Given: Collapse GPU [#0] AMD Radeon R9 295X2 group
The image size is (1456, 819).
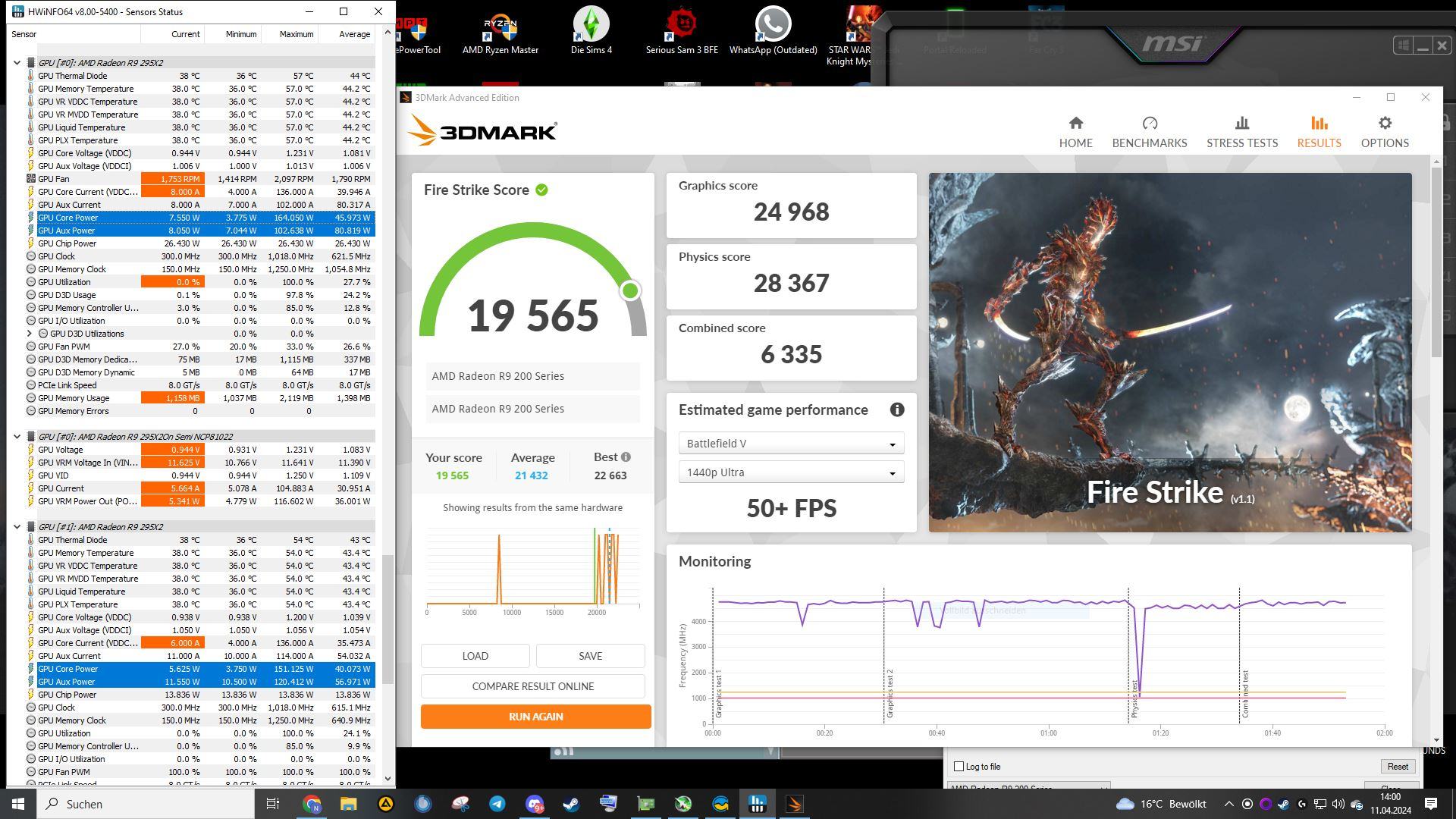Looking at the screenshot, I should click(17, 63).
